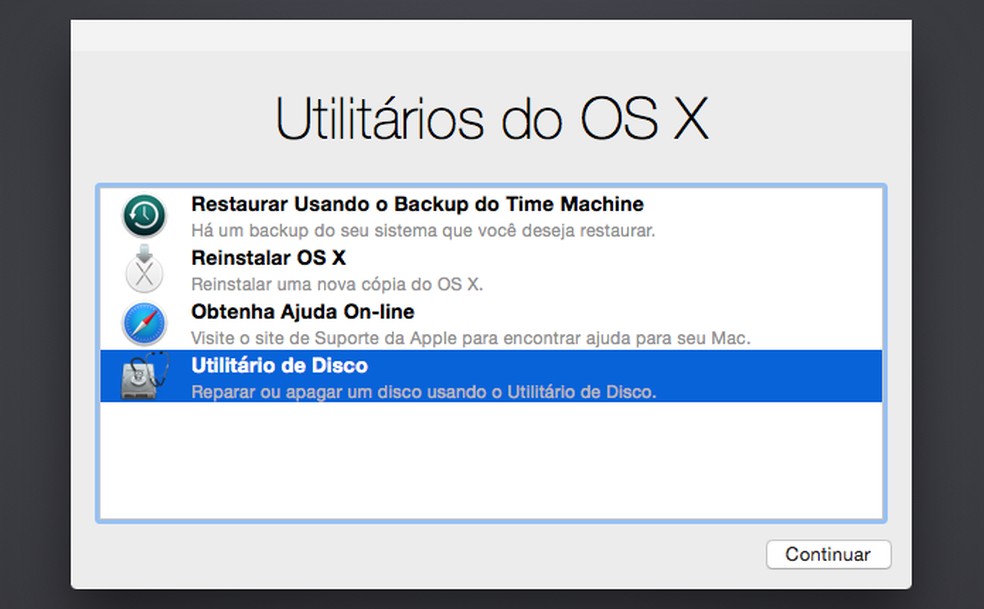
Task: Click the Time Machine clock icon
Action: click(144, 215)
